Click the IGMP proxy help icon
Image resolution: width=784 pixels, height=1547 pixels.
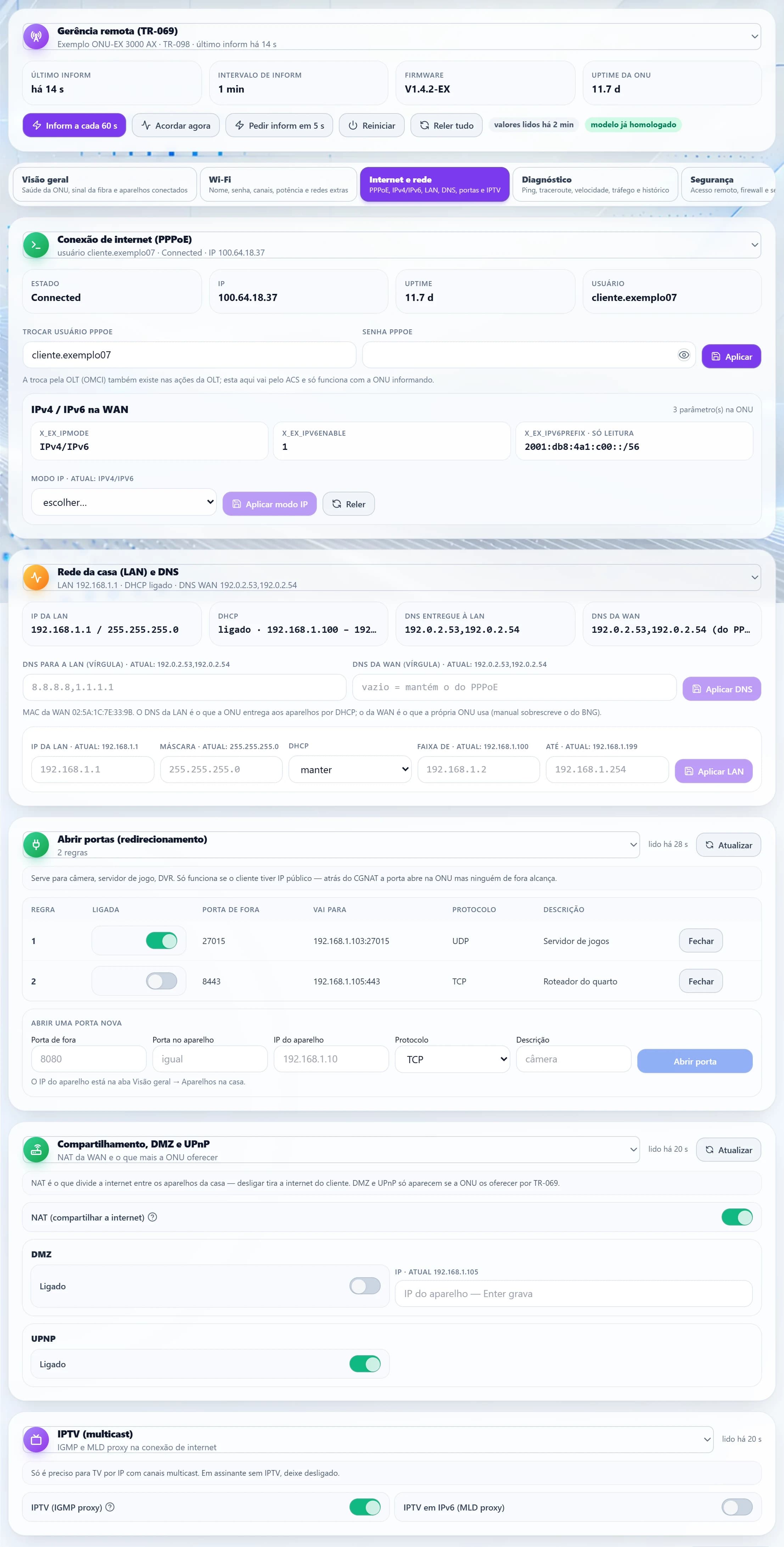click(110, 1507)
